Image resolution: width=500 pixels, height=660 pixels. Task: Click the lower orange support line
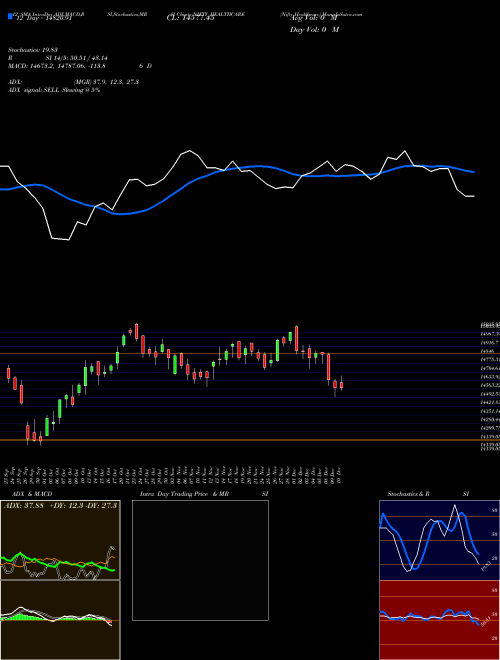coord(250,440)
